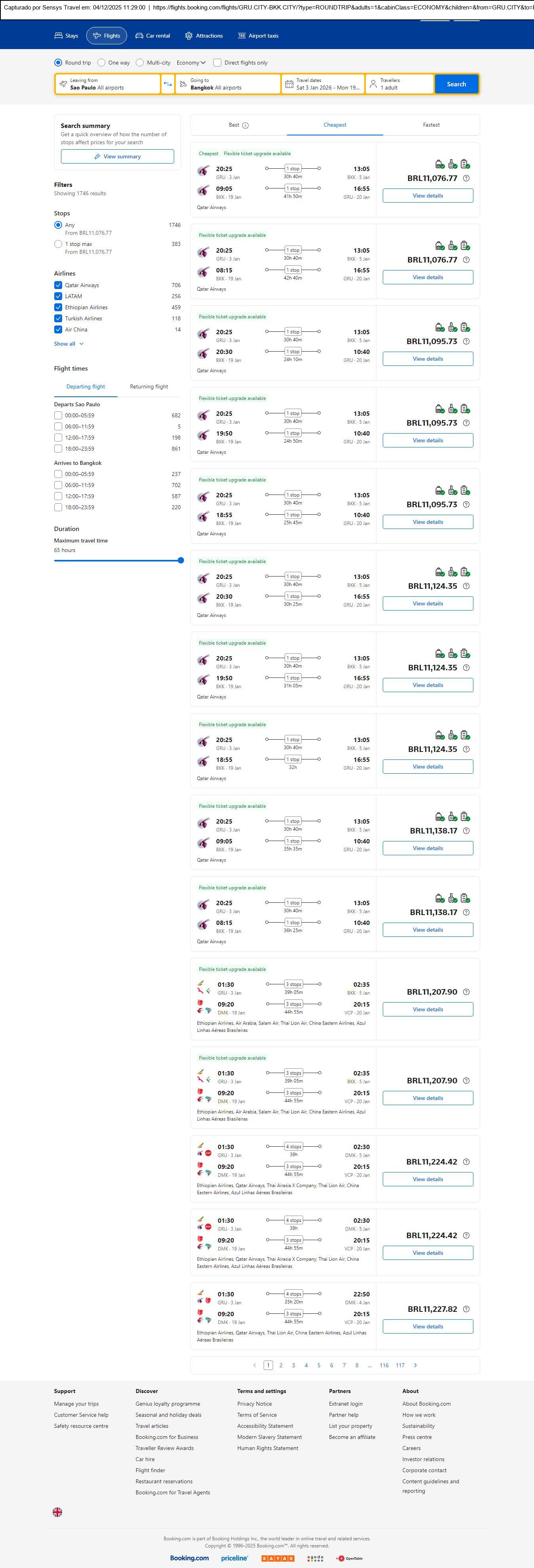Screen dimensions: 534x1568
Task: Click the help icon next to BRL11,227.82 price
Action: point(466,1309)
